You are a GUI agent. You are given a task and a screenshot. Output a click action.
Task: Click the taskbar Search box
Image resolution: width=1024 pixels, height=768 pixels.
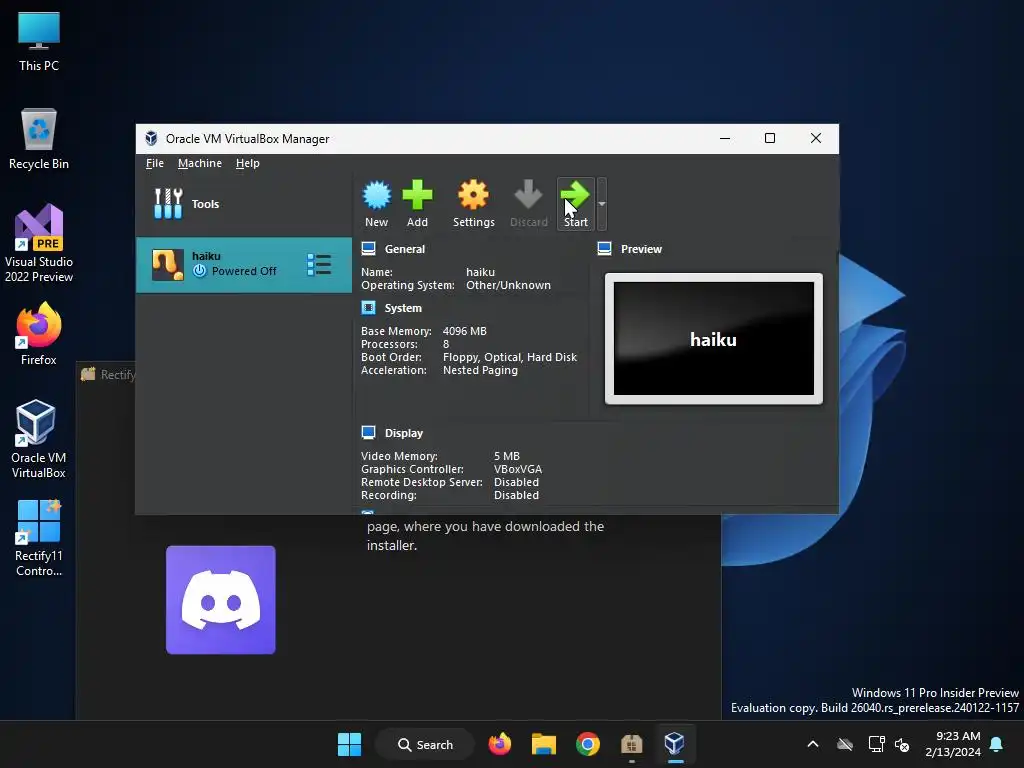tap(425, 744)
